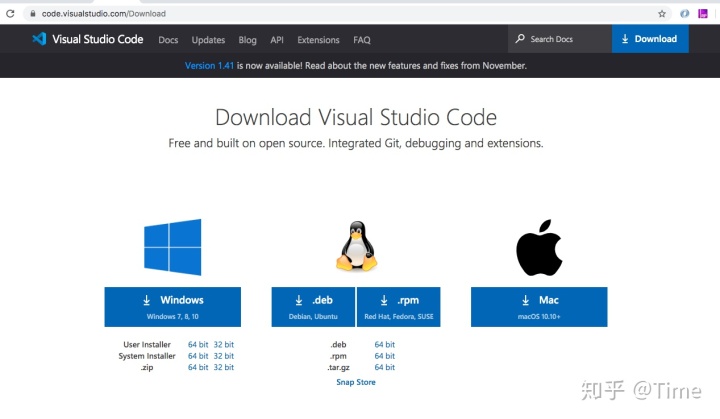This screenshot has width=720, height=419.
Task: Select System Installer 64 bit link
Action: [x=198, y=356]
